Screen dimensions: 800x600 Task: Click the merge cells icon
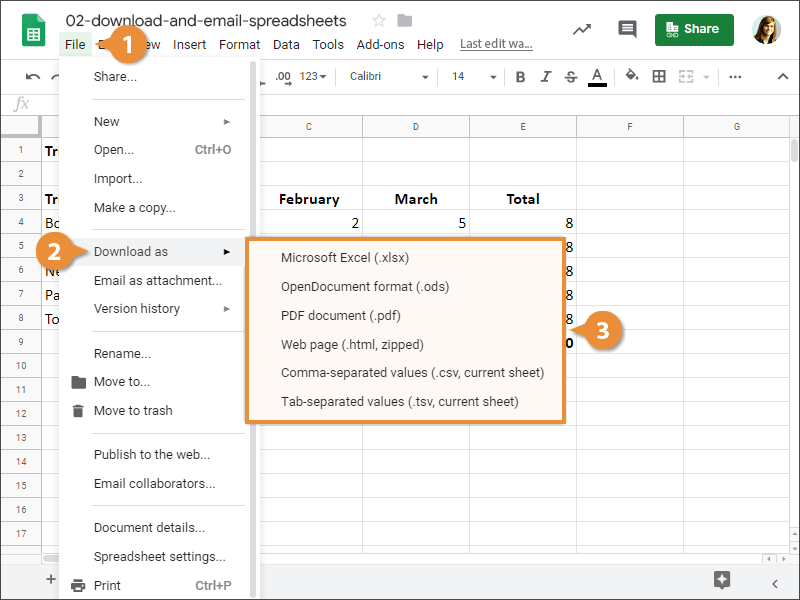coord(686,76)
